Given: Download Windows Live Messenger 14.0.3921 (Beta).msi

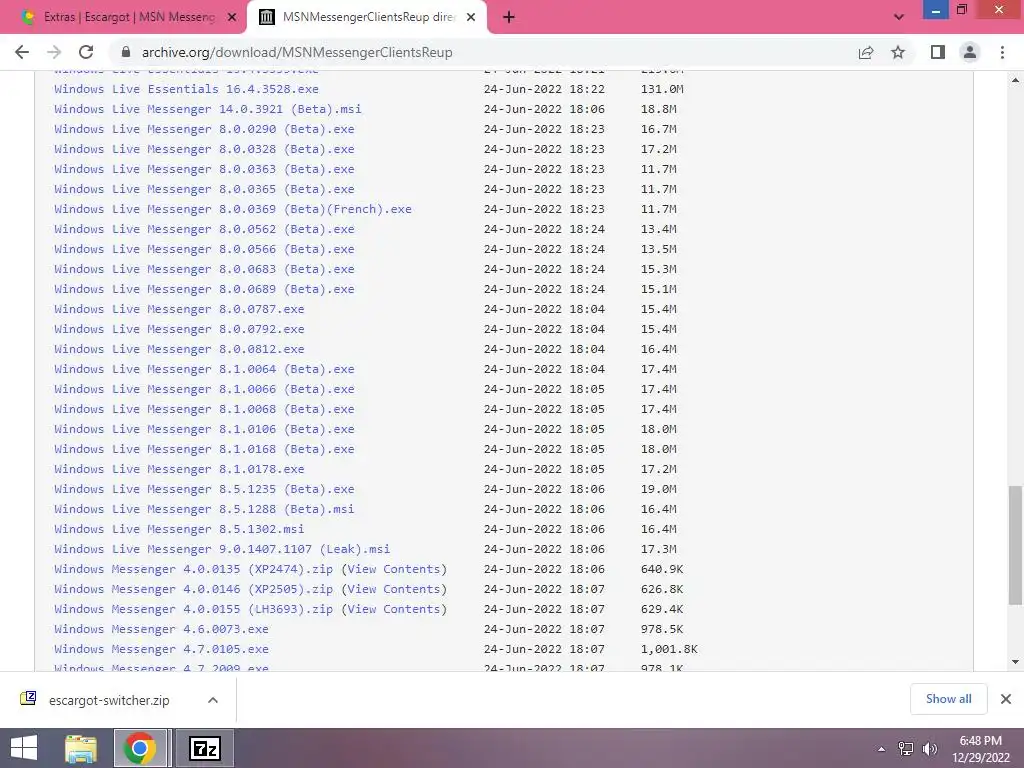Looking at the screenshot, I should pos(208,109).
